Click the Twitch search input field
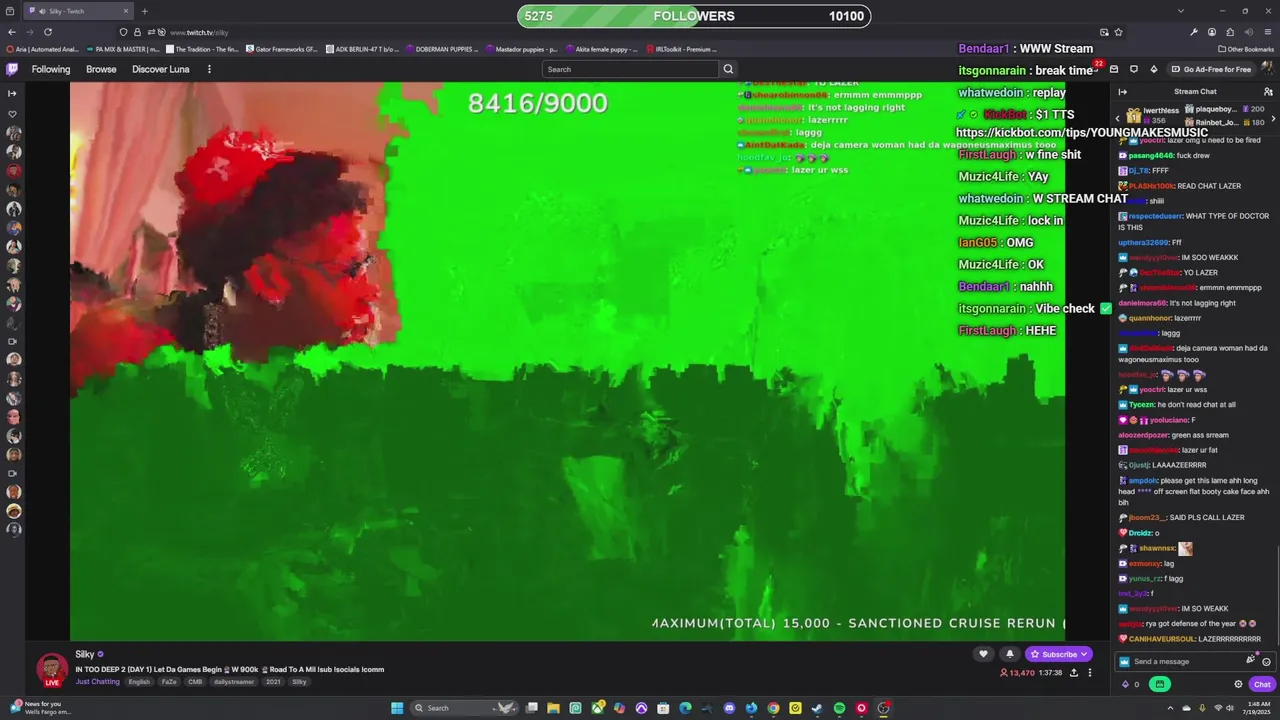This screenshot has width=1280, height=720. coord(630,69)
